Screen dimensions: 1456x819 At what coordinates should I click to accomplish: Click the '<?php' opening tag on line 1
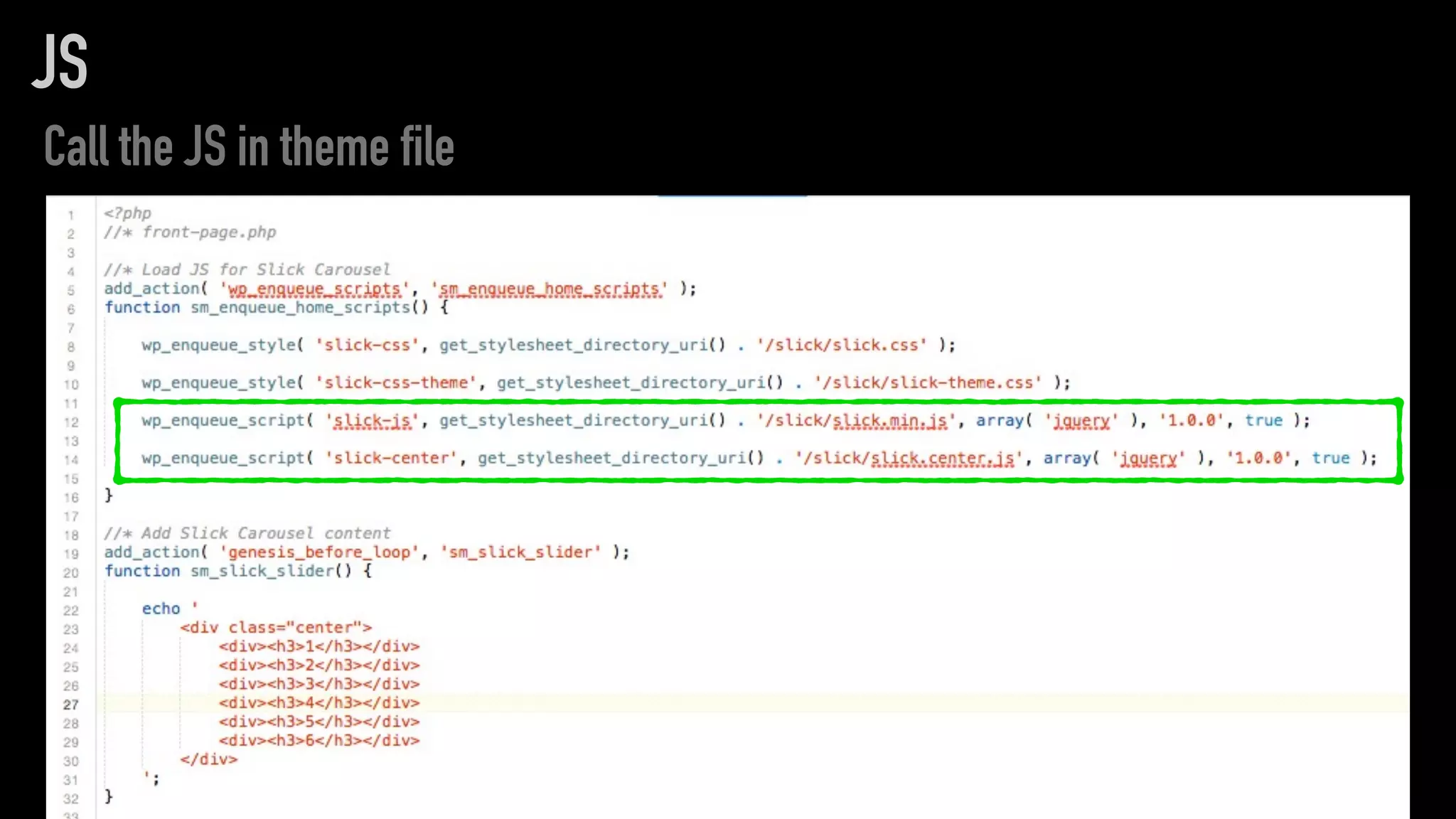(x=127, y=213)
